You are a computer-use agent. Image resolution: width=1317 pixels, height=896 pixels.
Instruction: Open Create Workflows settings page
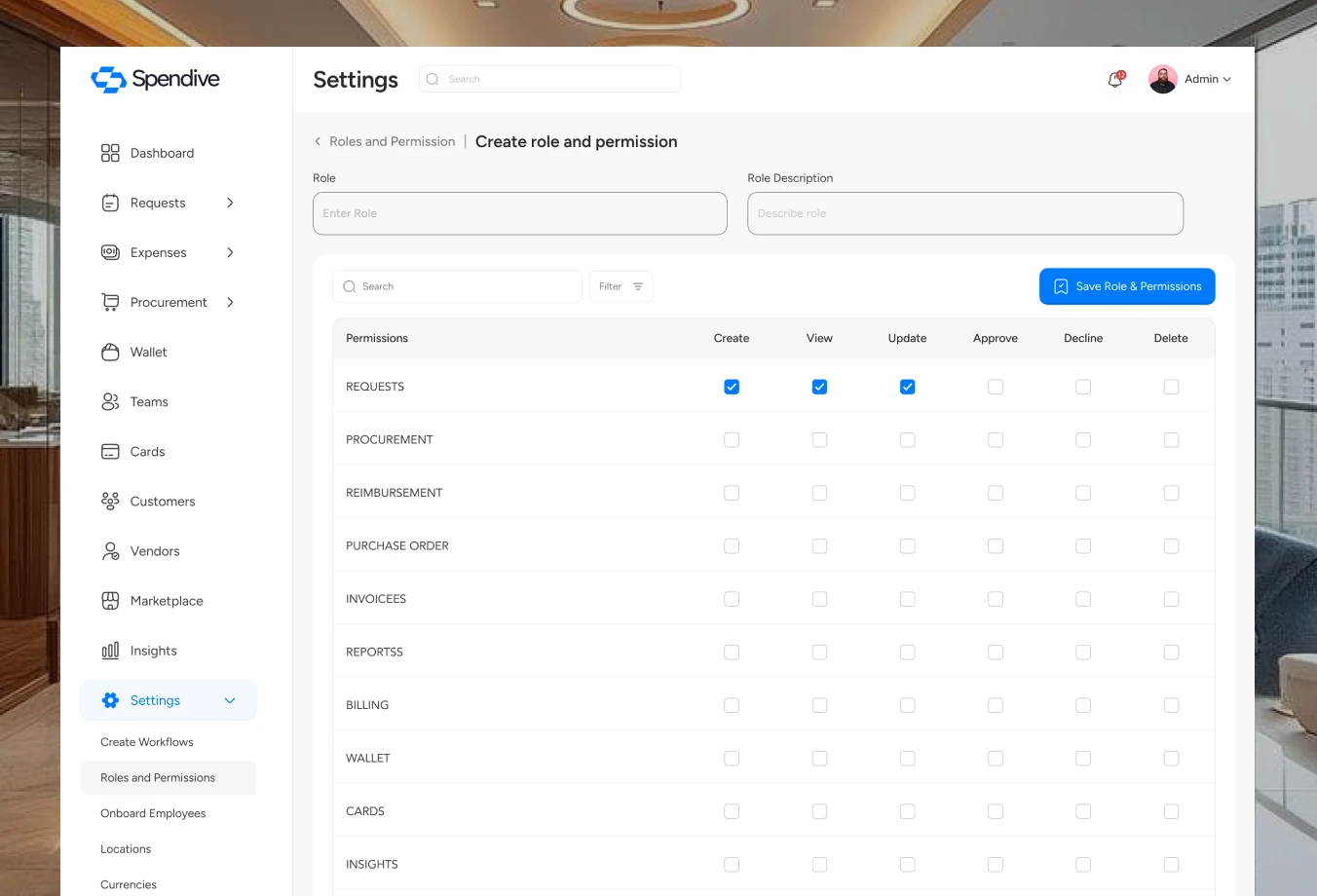click(147, 742)
